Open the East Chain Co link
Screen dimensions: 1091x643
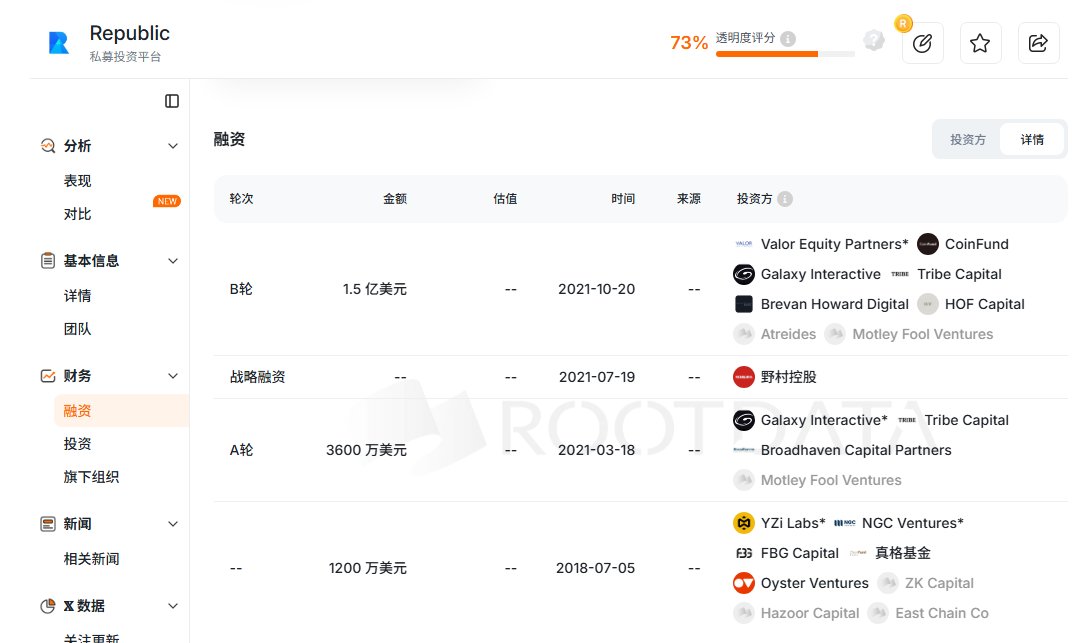pyautogui.click(x=941, y=613)
